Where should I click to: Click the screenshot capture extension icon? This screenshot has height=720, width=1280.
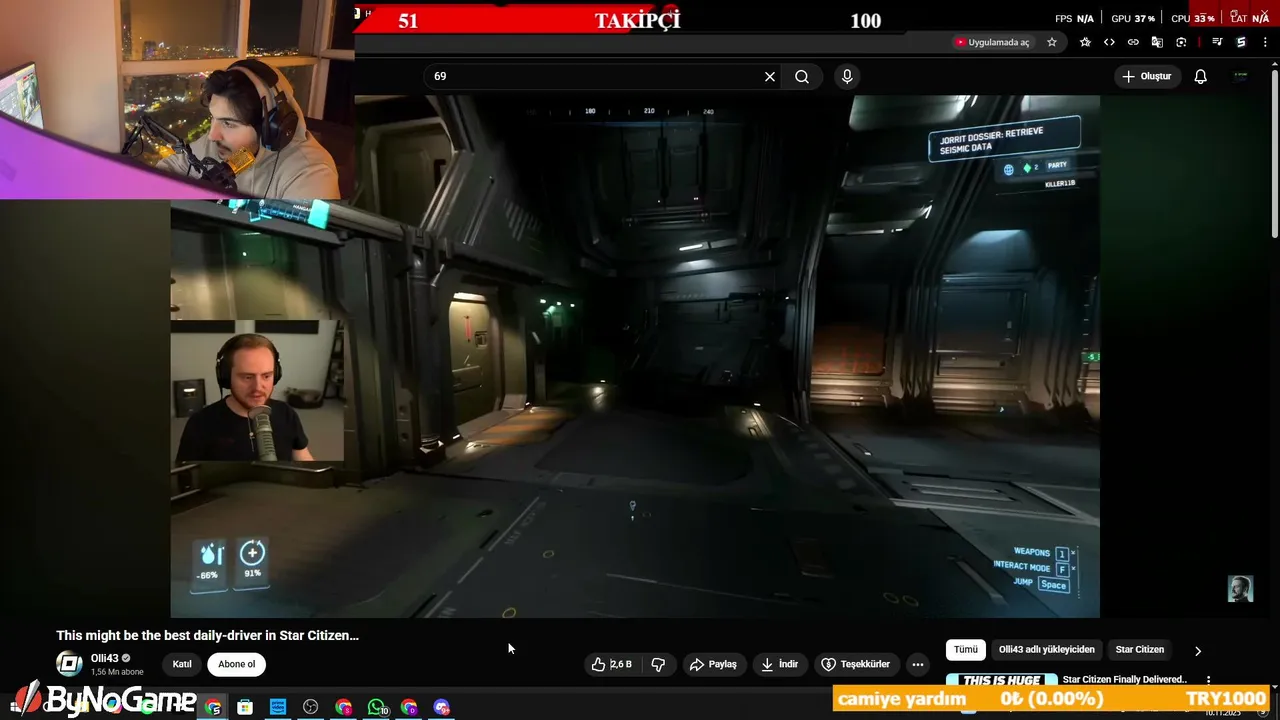1181,42
